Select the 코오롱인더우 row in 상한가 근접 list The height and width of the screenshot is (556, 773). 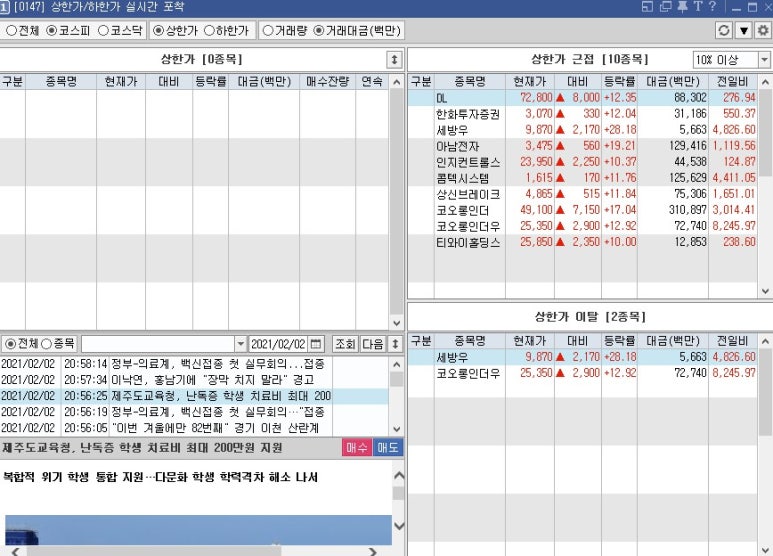(583, 226)
